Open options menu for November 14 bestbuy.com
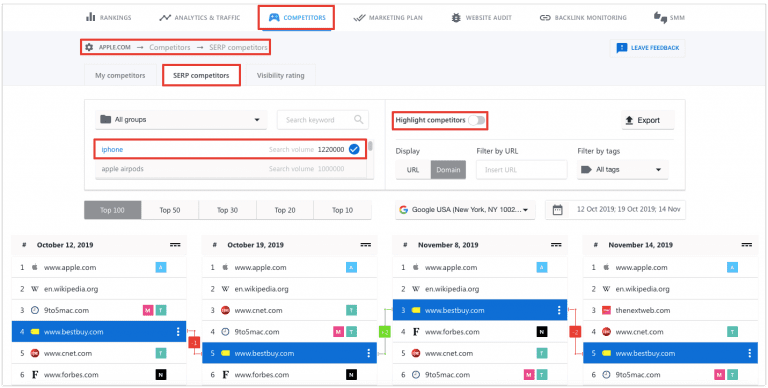The width and height of the screenshot is (768, 388). tap(749, 353)
